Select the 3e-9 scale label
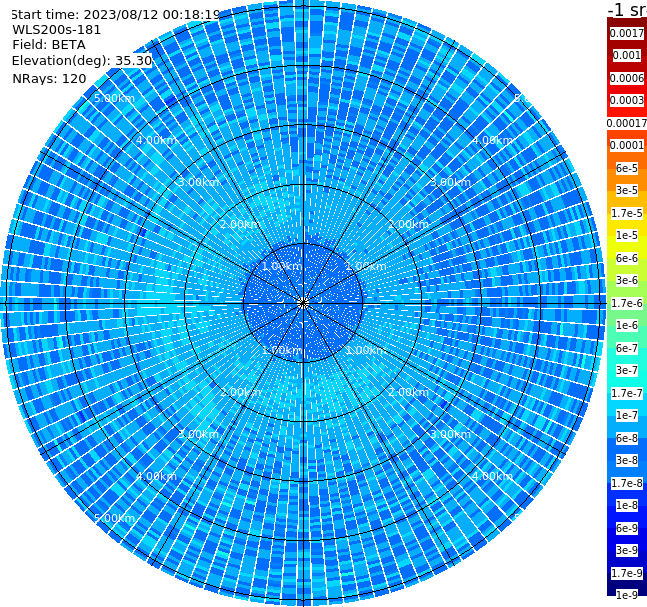The height and width of the screenshot is (607, 647). [627, 550]
